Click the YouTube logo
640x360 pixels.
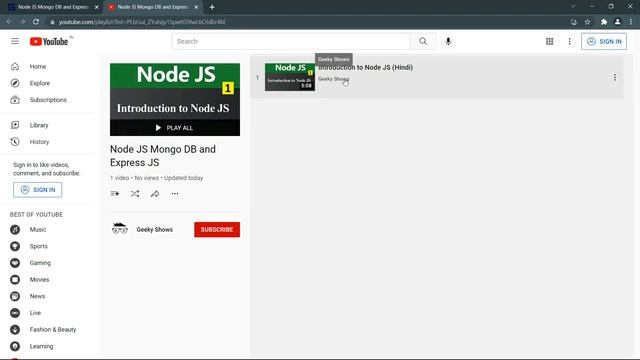[x=49, y=41]
